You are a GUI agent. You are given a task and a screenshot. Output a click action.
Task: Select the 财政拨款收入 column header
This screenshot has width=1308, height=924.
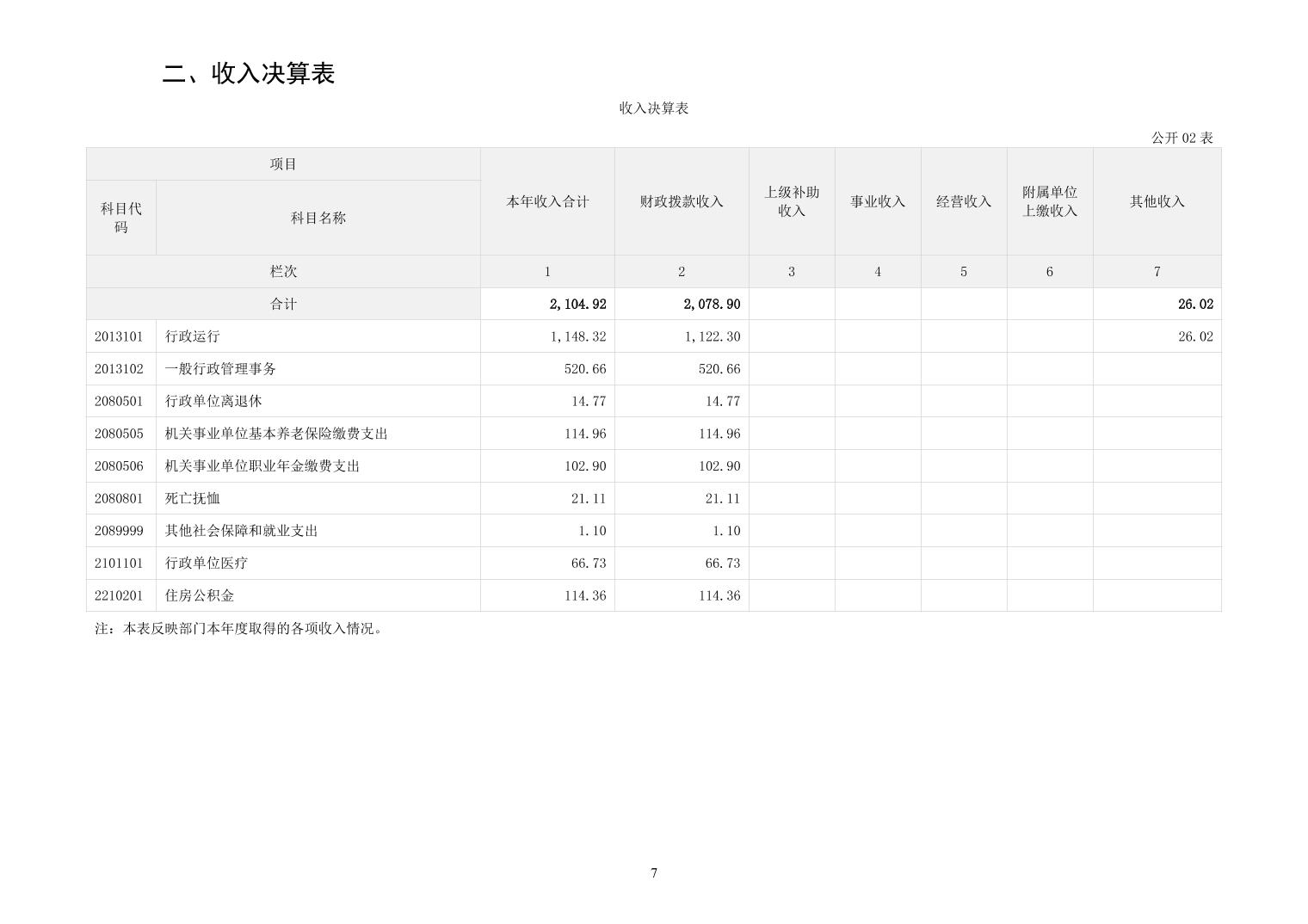point(682,201)
